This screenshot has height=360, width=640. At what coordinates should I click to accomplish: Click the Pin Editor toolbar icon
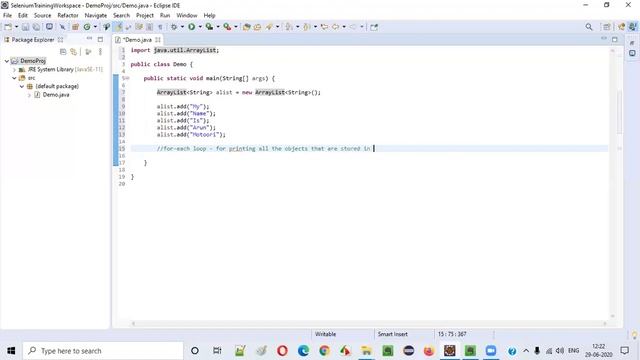(374, 27)
